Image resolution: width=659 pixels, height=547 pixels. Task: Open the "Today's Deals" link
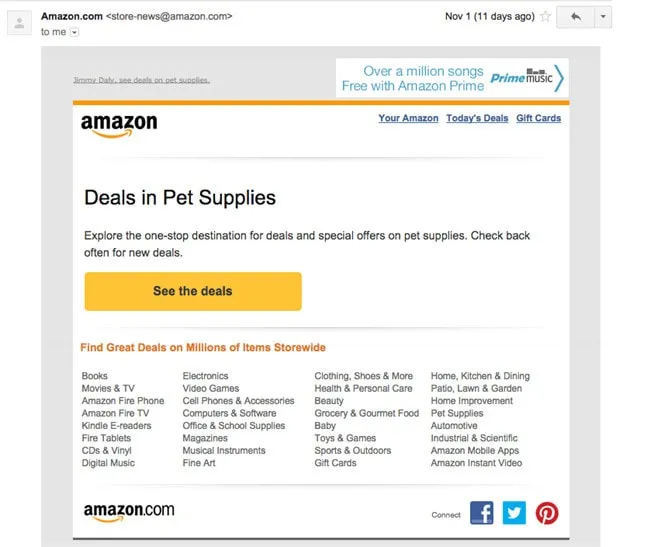click(477, 118)
